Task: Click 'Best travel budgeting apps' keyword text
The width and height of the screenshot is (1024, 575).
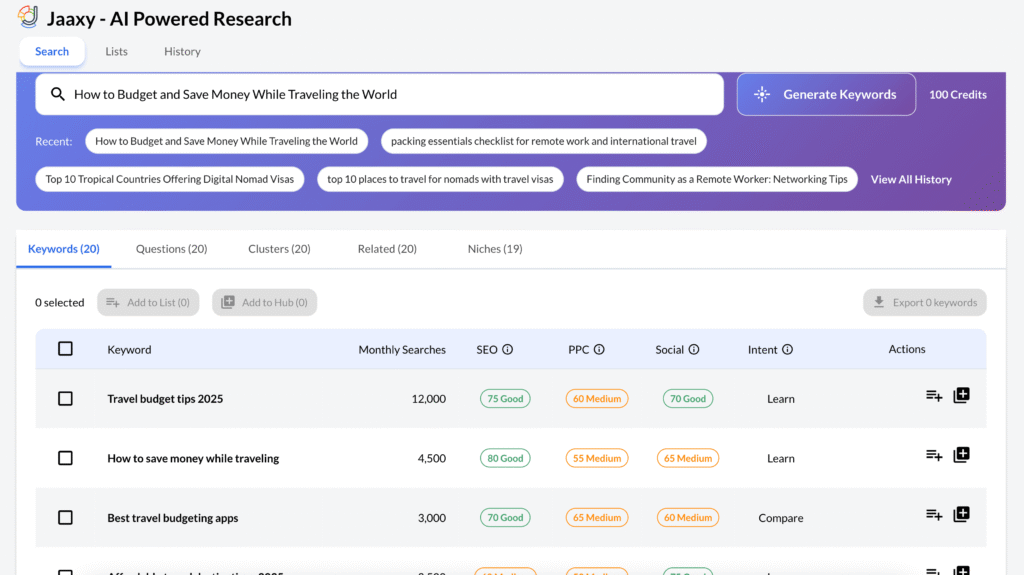Action: point(172,518)
